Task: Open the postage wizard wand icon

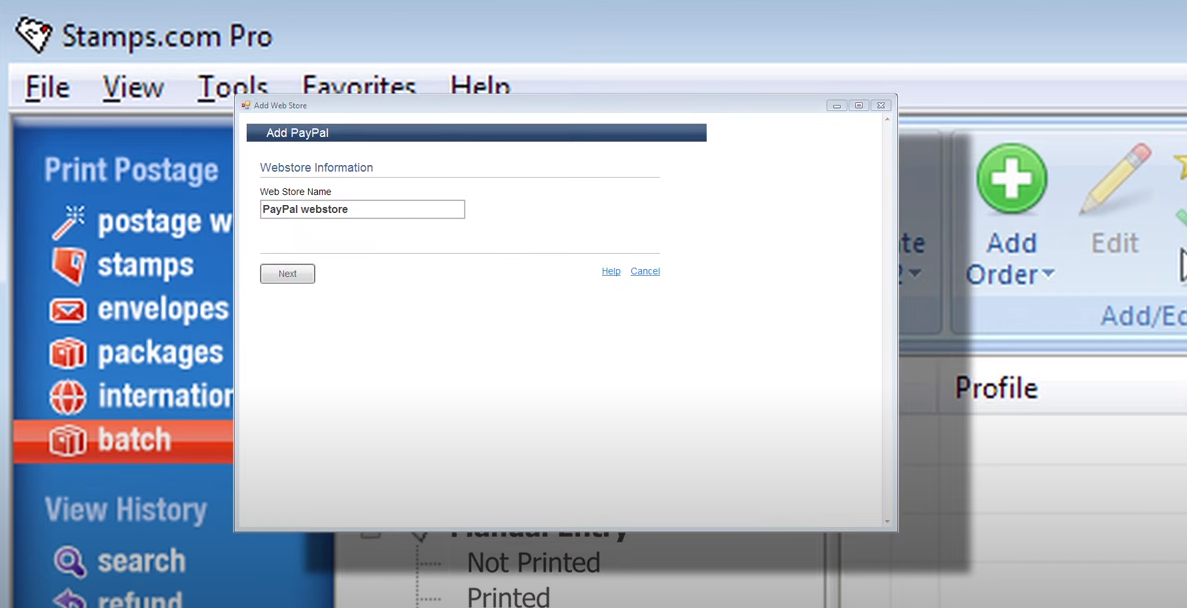Action: (x=68, y=222)
